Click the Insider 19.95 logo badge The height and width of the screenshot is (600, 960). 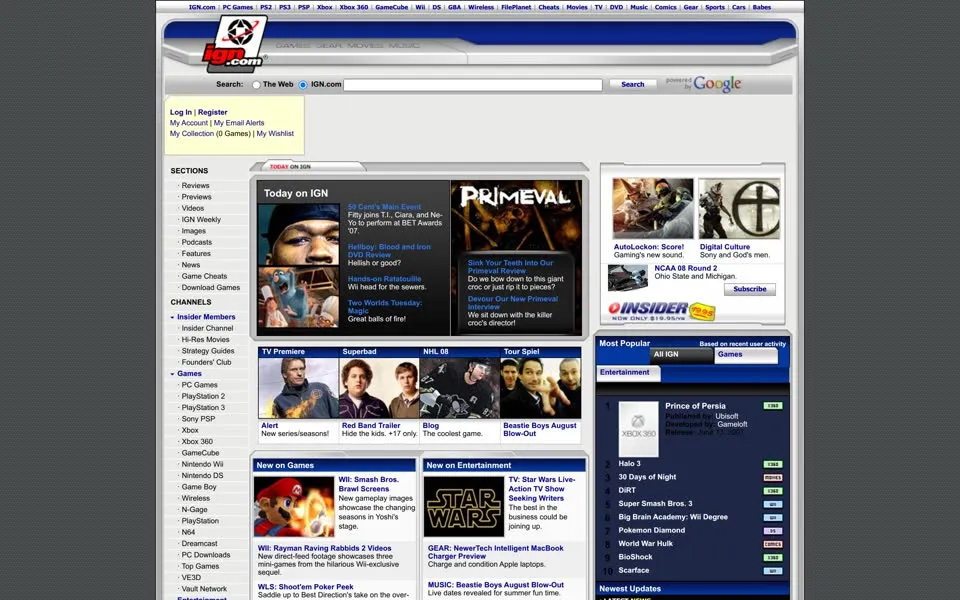pyautogui.click(x=662, y=311)
